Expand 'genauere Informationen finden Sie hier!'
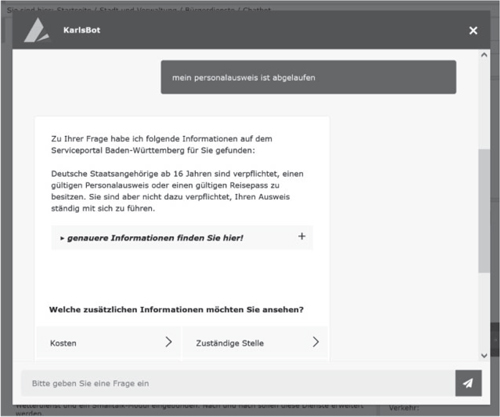 point(182,238)
